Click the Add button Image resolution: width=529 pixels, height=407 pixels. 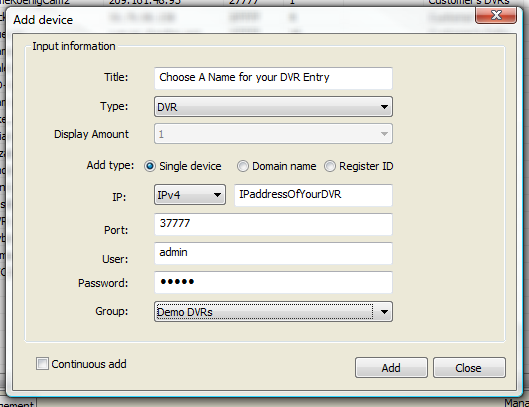point(391,368)
